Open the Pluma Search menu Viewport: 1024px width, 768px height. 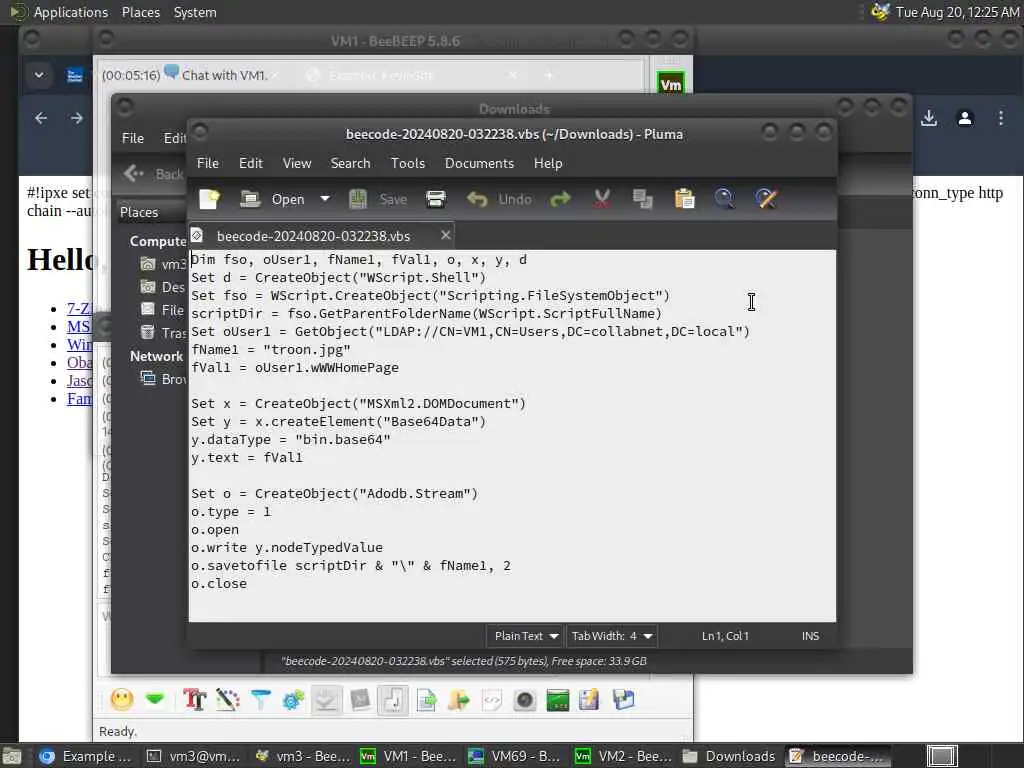(x=350, y=163)
